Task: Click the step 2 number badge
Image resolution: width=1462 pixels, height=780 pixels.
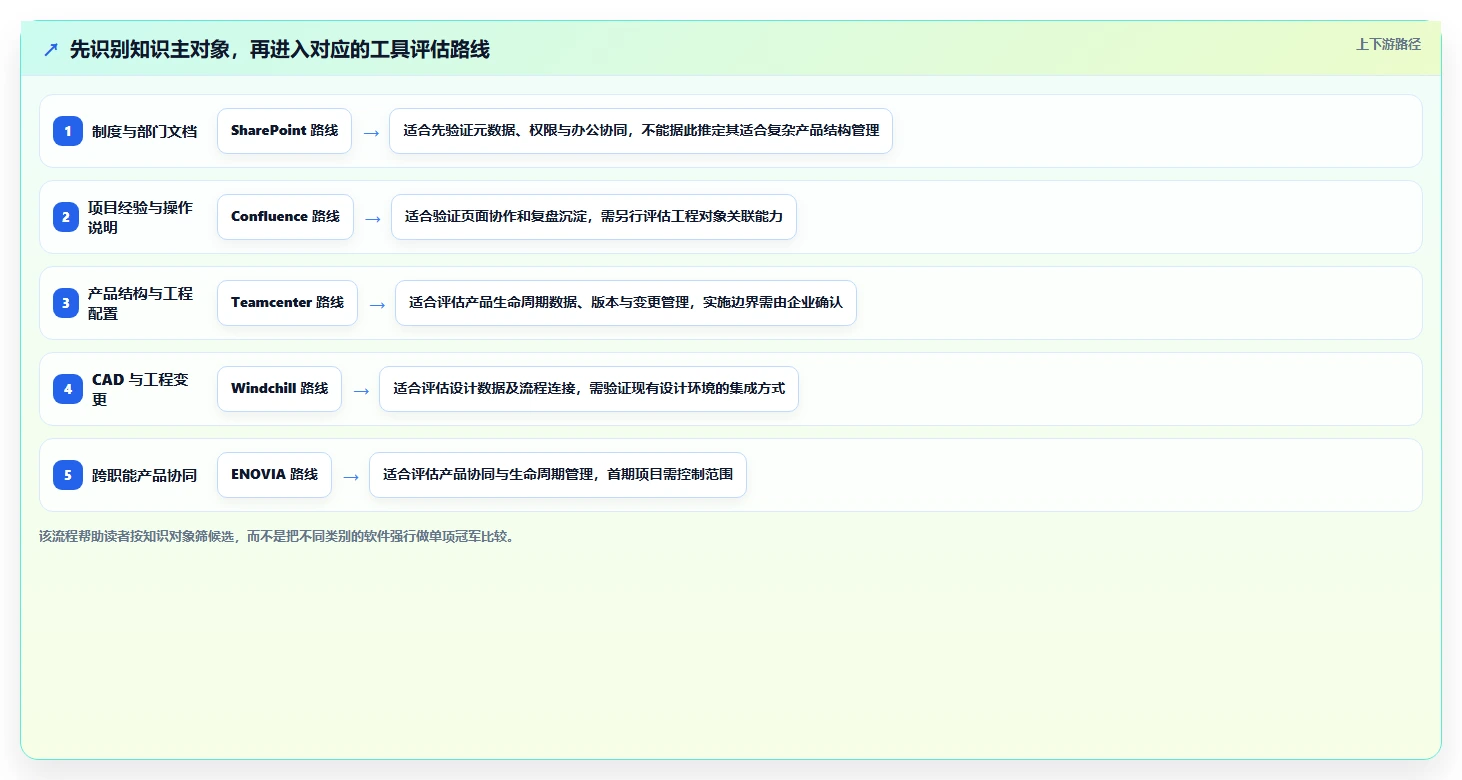Action: (x=66, y=217)
